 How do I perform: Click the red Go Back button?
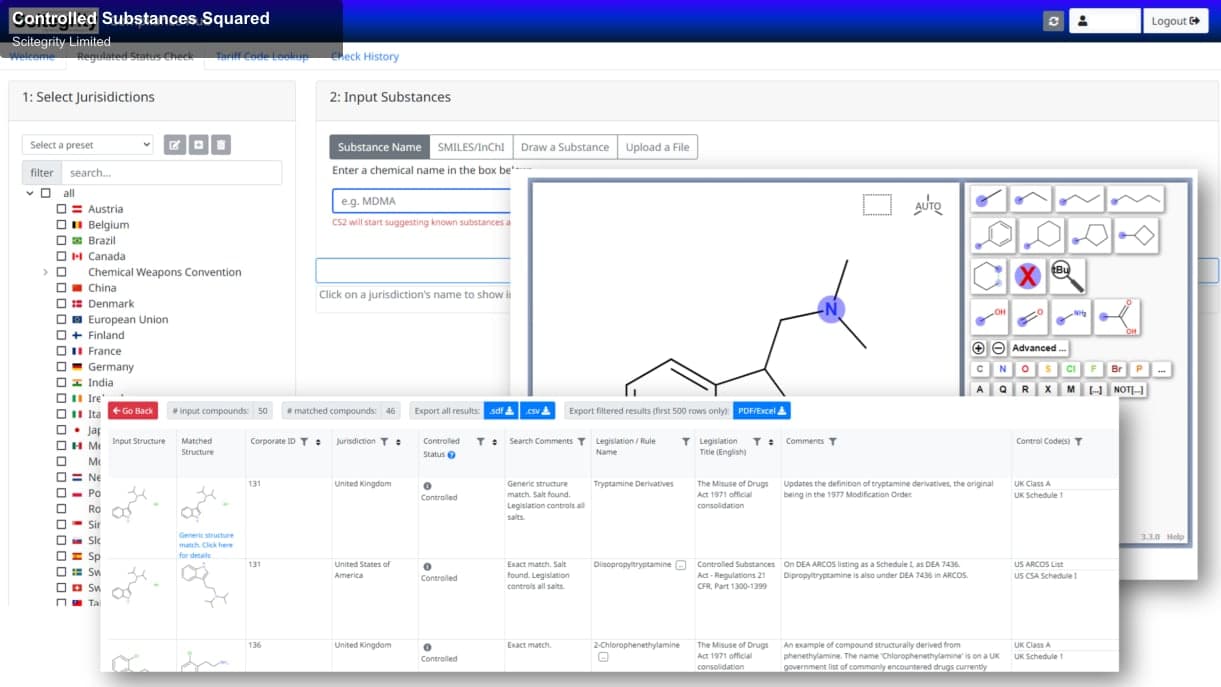133,410
